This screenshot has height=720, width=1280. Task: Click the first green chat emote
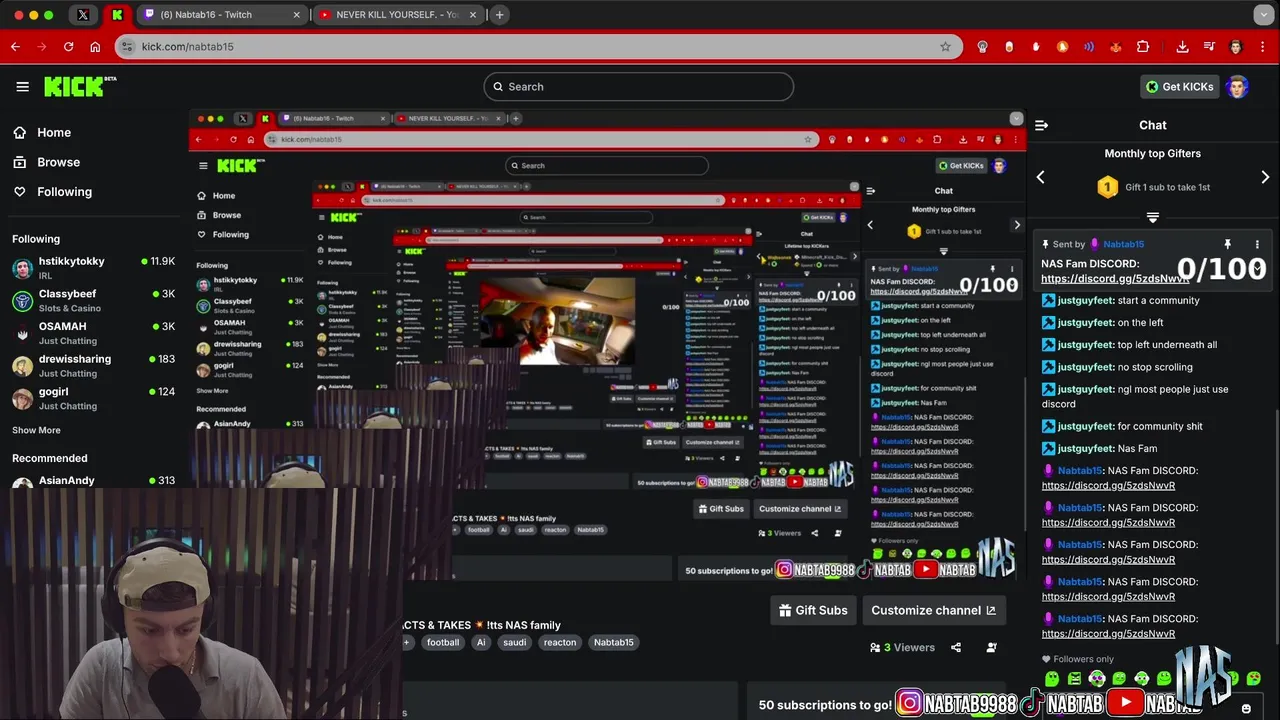coord(1052,679)
